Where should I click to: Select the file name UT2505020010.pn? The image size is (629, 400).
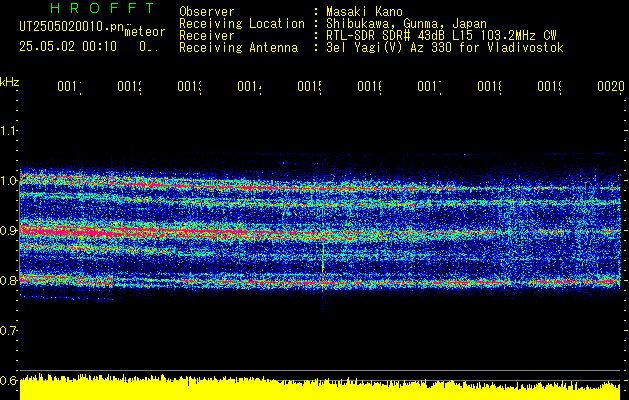click(x=71, y=27)
